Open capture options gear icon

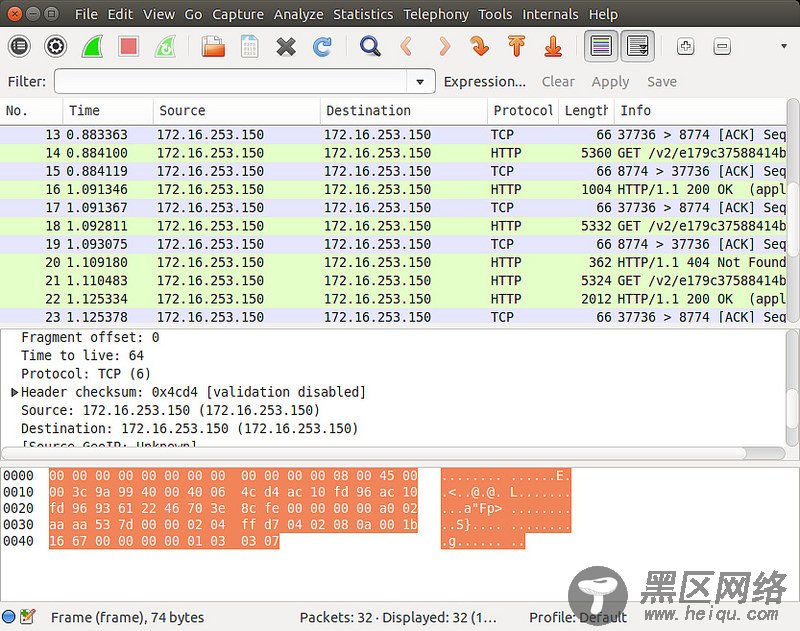(55, 46)
